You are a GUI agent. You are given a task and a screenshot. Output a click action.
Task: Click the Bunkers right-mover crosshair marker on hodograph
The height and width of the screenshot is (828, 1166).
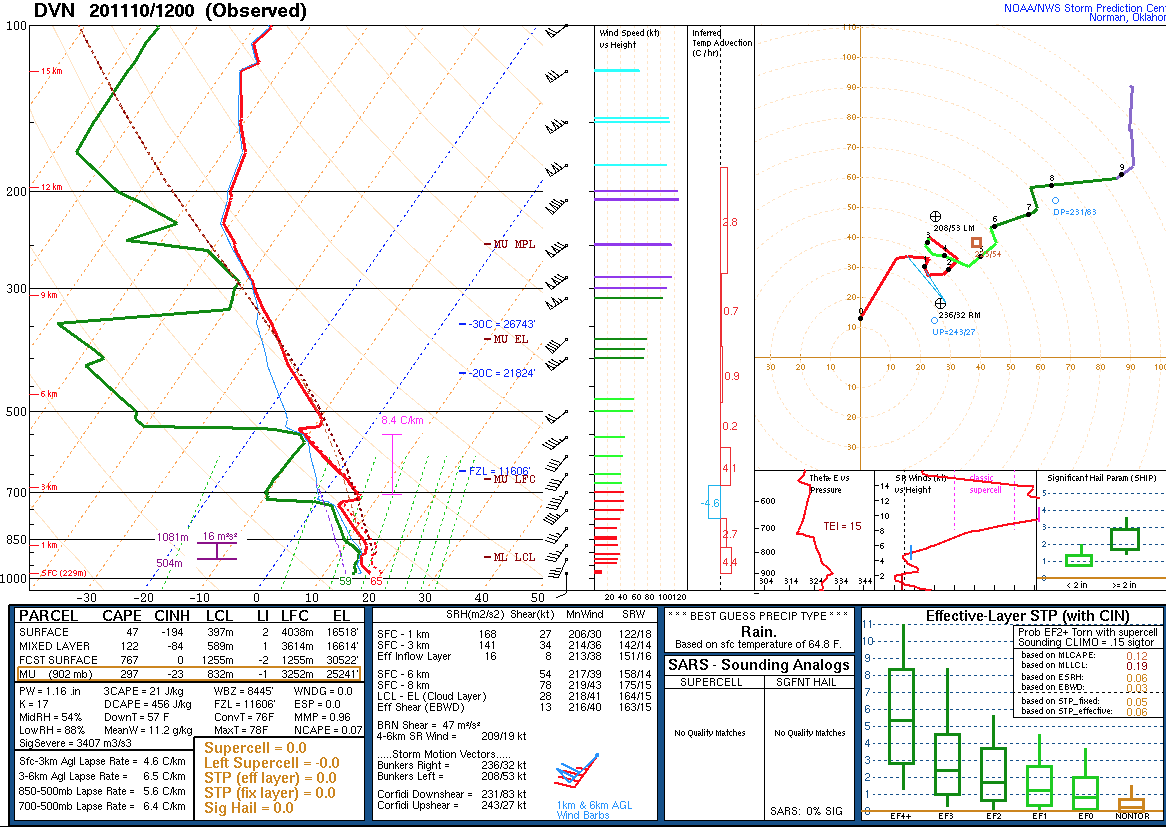click(x=940, y=304)
